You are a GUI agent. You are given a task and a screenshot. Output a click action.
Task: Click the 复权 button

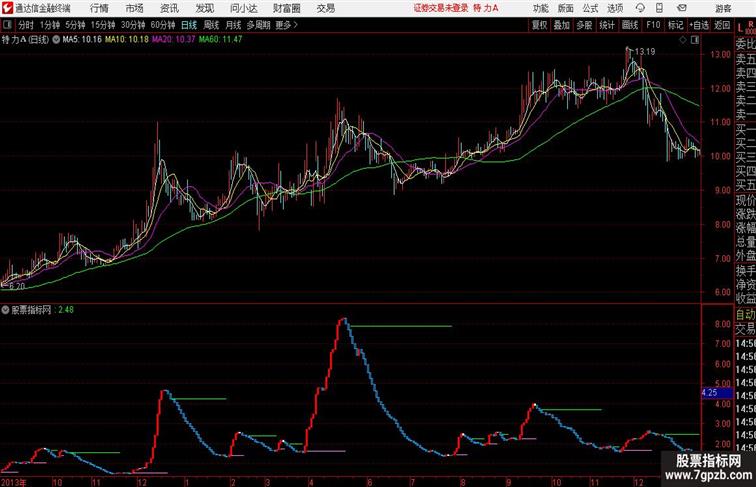point(539,25)
